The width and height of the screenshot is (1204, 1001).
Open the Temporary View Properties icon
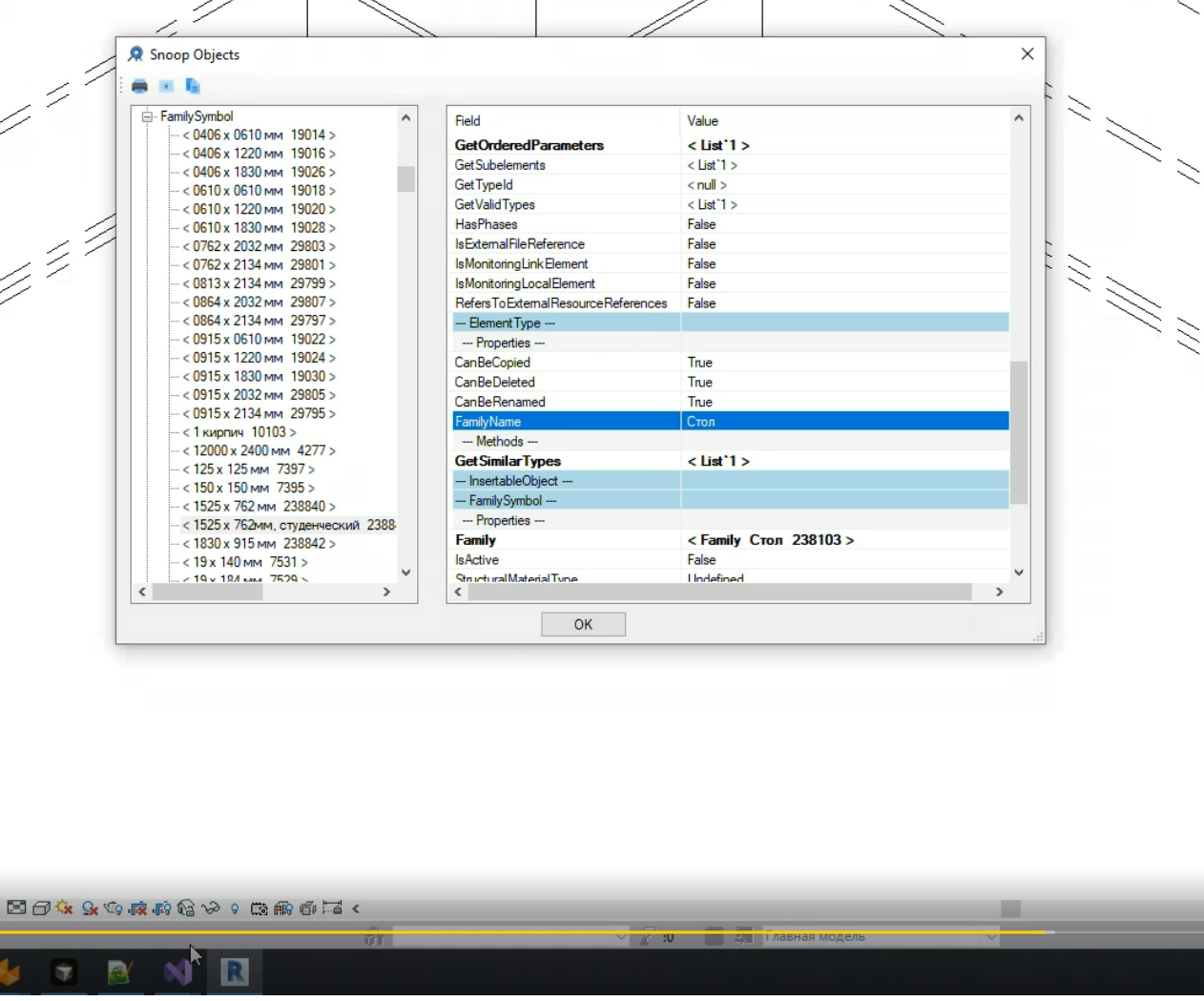[259, 909]
